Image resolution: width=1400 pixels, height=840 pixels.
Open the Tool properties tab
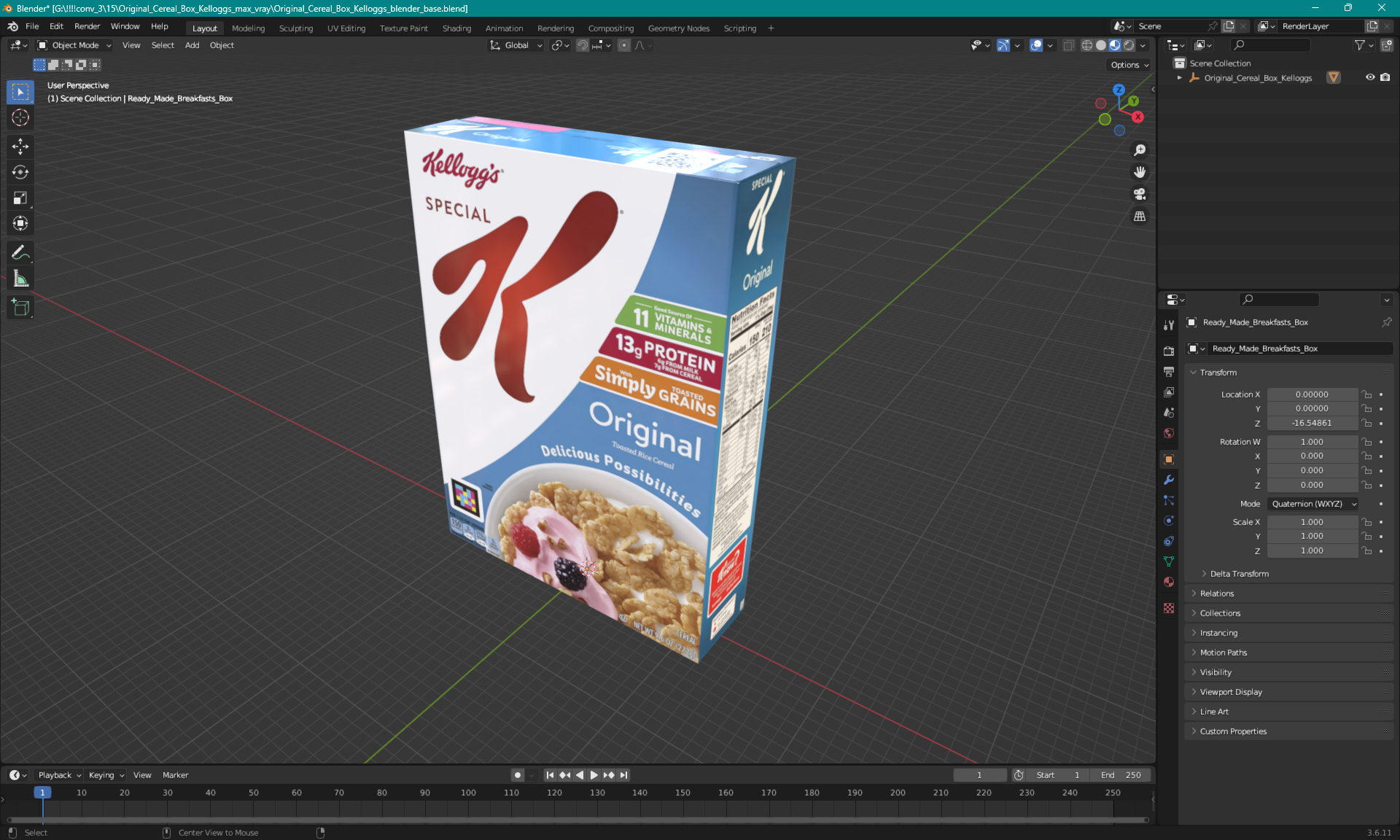pos(1169,325)
